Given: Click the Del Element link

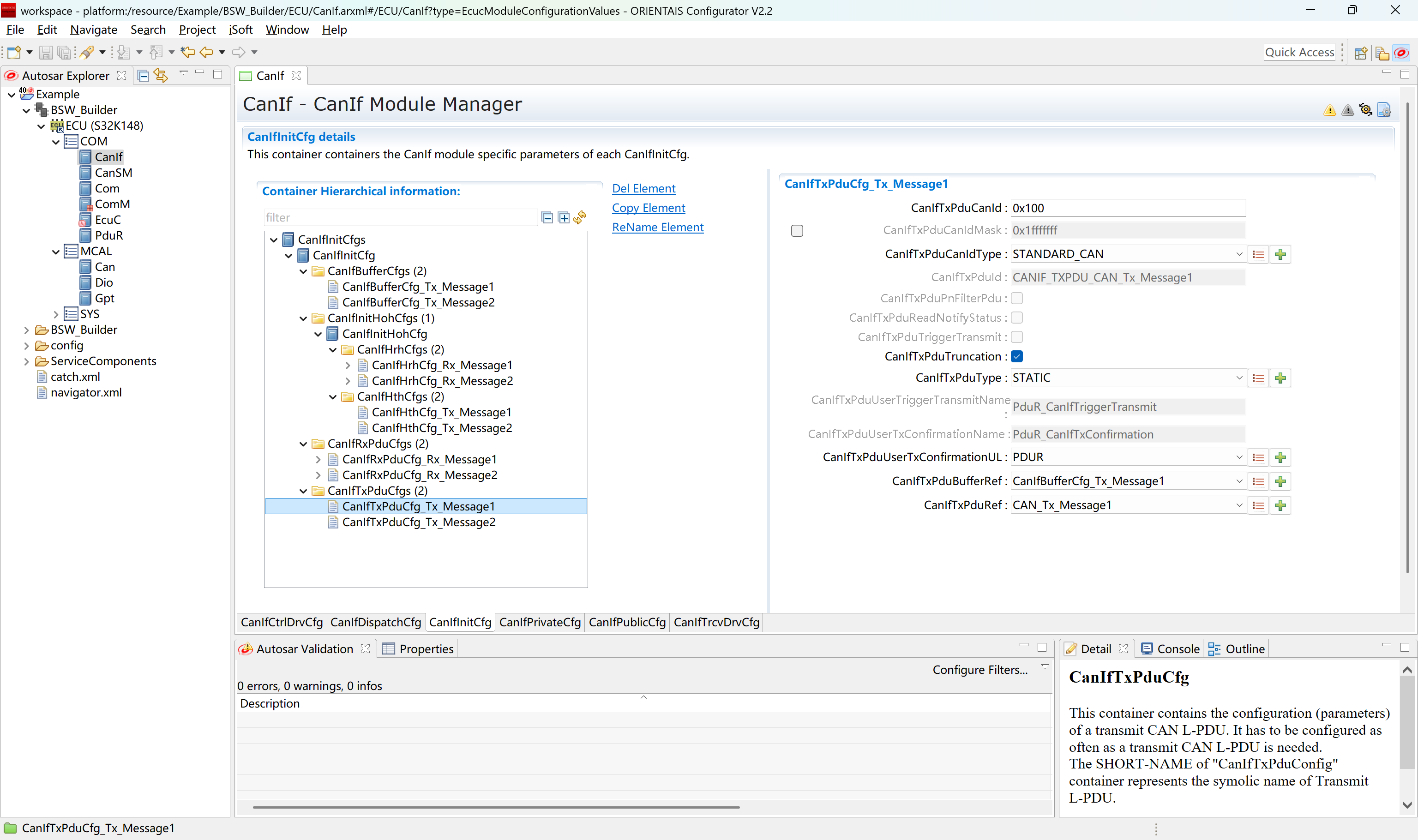Looking at the screenshot, I should point(643,188).
